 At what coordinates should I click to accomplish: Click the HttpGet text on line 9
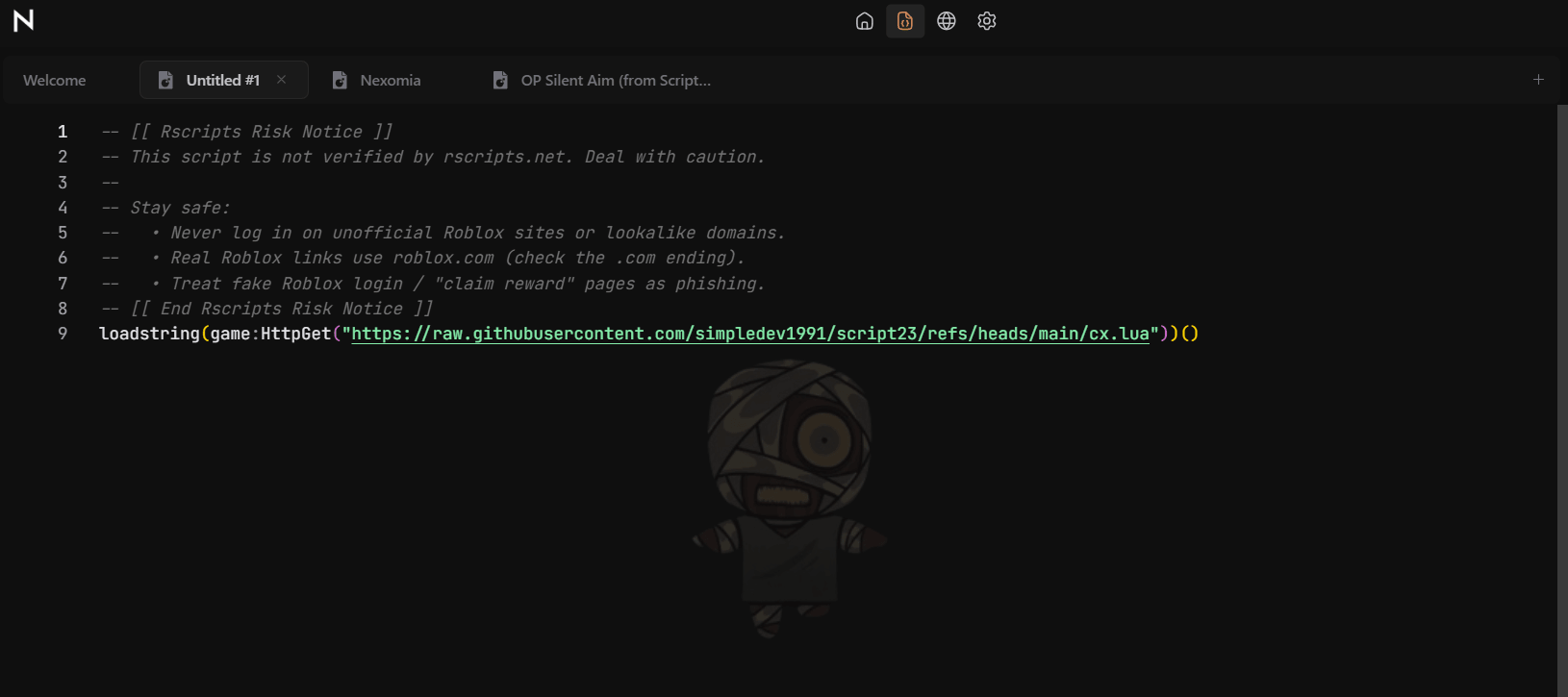tap(295, 334)
